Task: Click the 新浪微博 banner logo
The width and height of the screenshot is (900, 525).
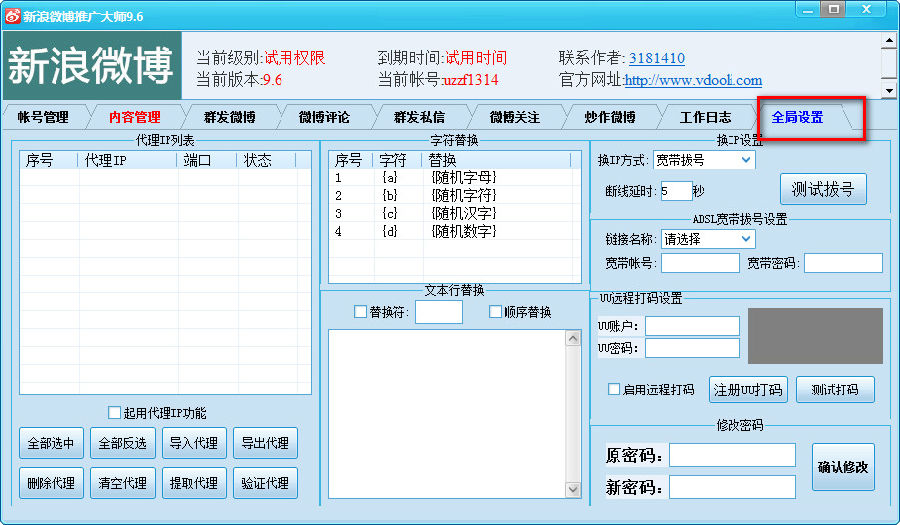Action: click(x=92, y=65)
